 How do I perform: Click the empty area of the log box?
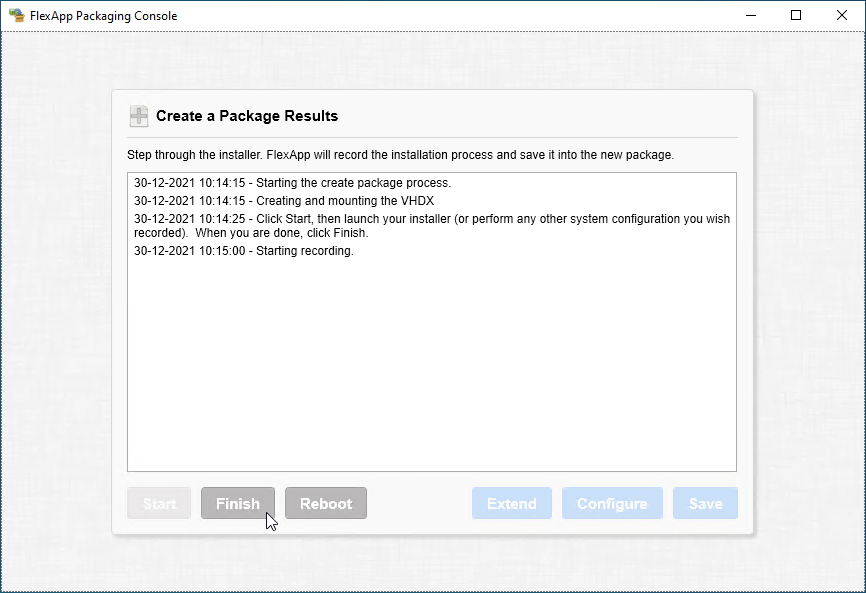tap(431, 370)
